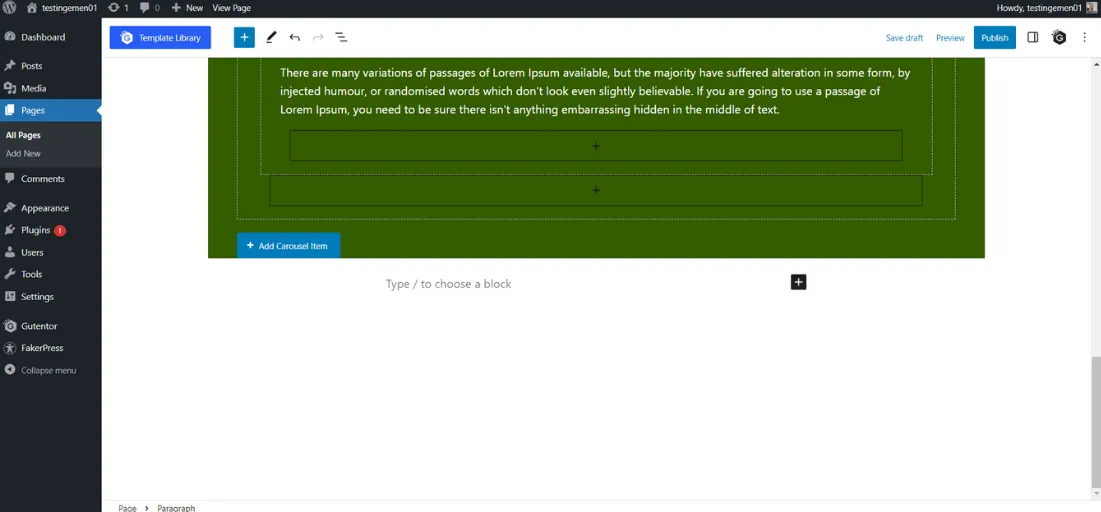Click the user avatar in admin bar
The height and width of the screenshot is (512, 1101).
point(1092,8)
